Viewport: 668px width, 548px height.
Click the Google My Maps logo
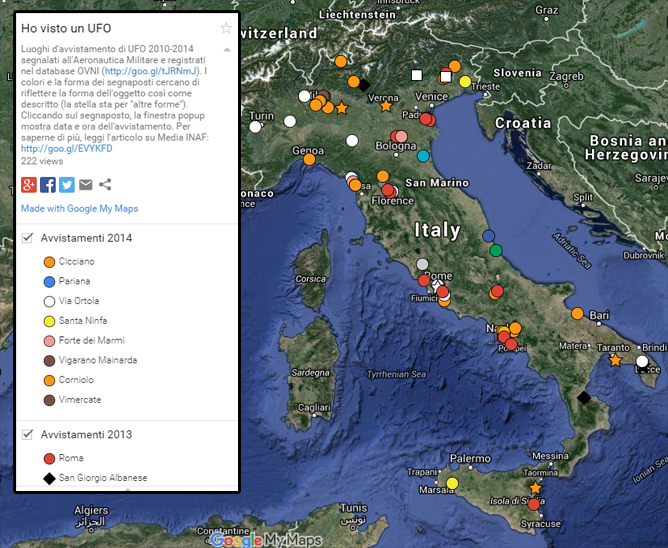[267, 540]
